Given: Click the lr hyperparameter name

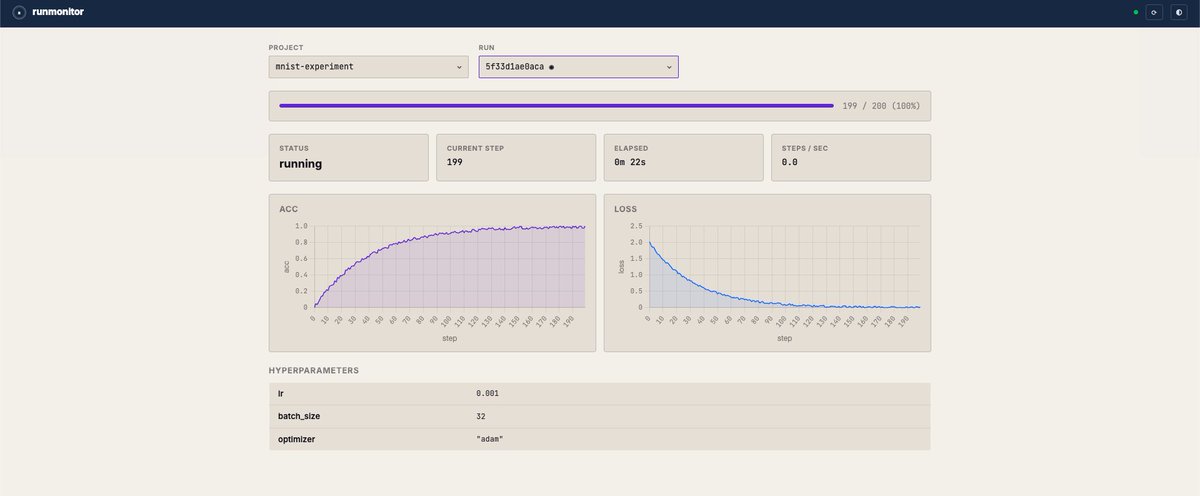Looking at the screenshot, I should 280,393.
